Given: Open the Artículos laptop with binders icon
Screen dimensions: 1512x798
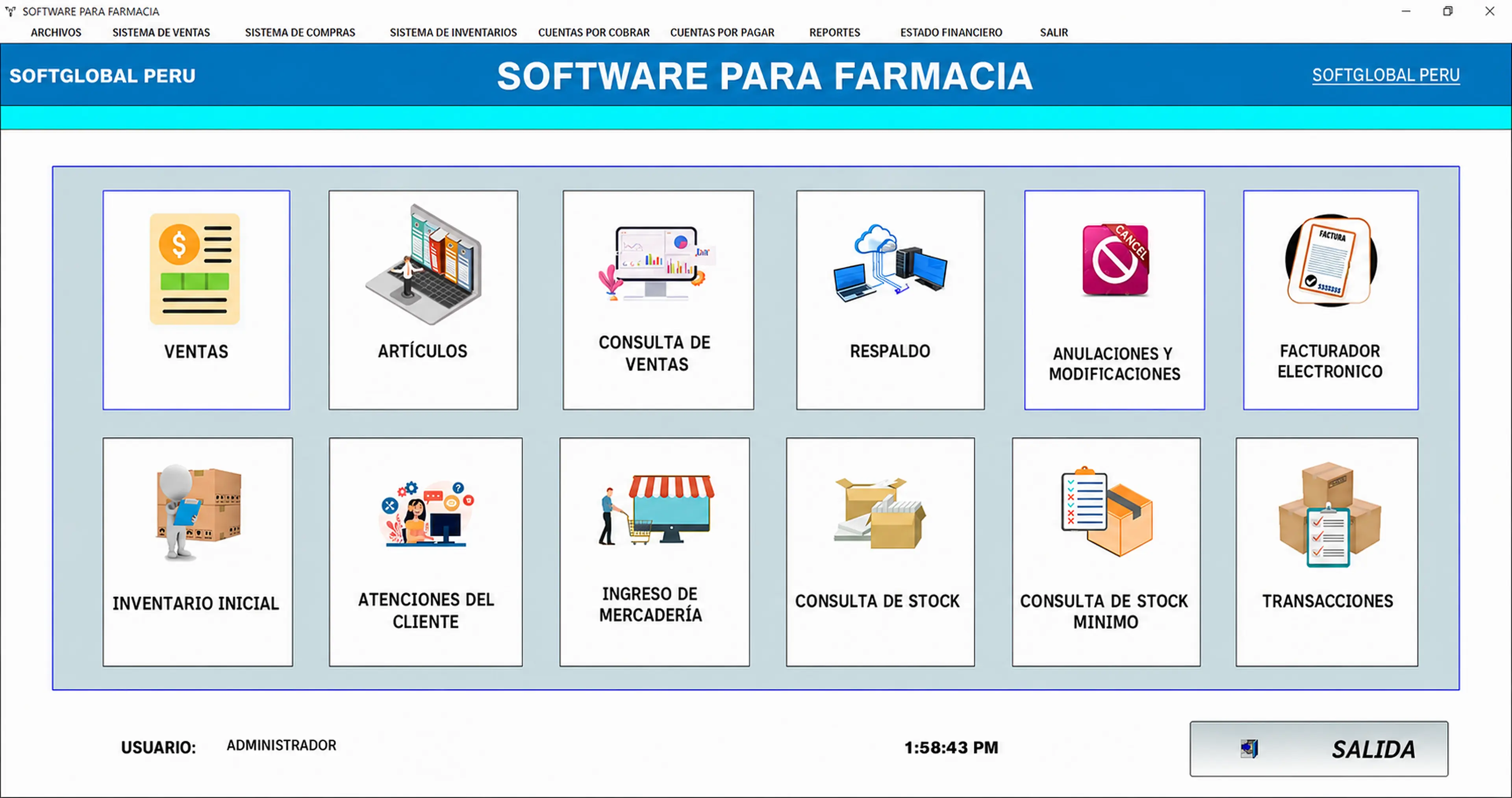Looking at the screenshot, I should [x=423, y=264].
